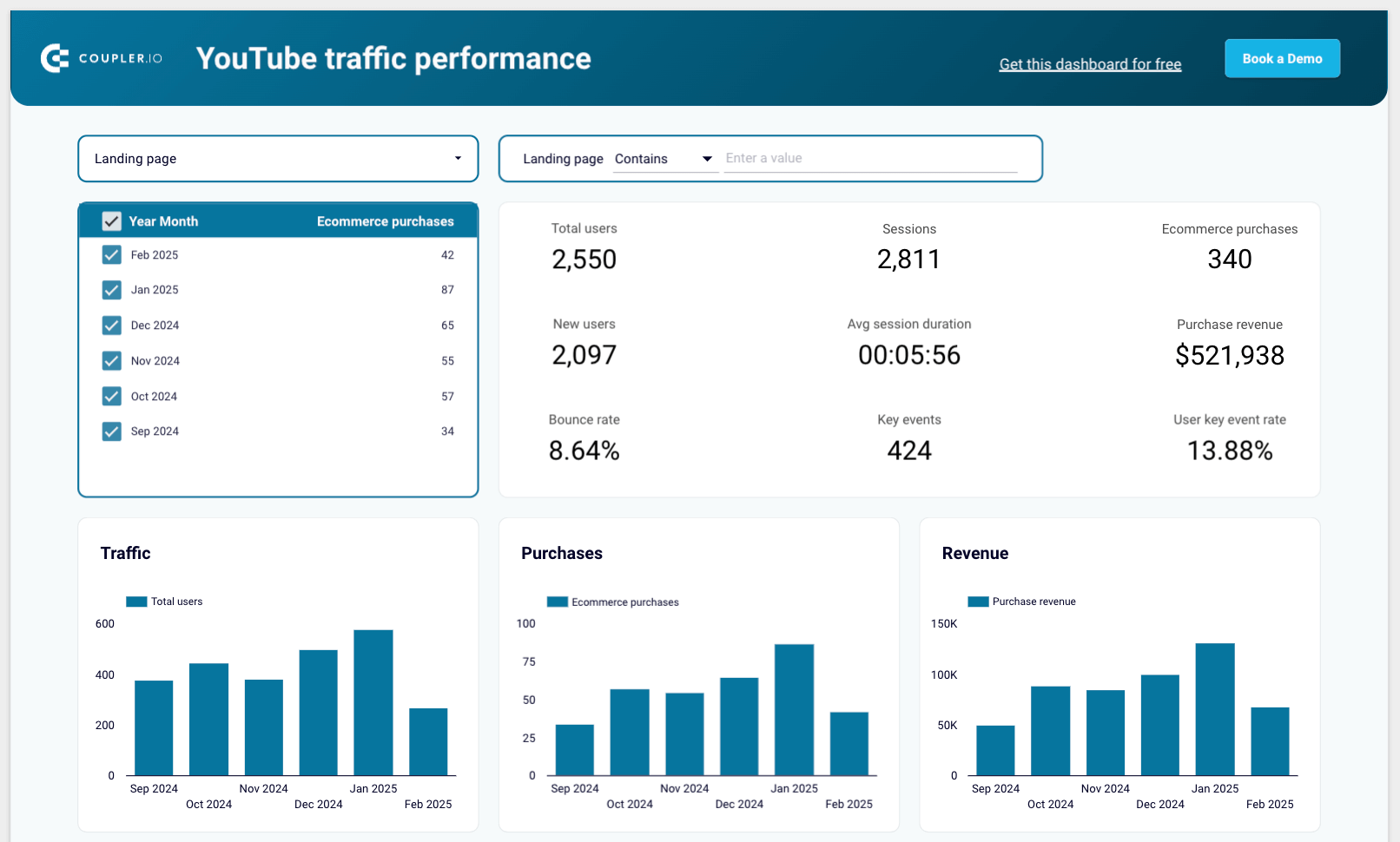Viewport: 1400px width, 842px height.
Task: Click the Total users metric value
Action: [x=584, y=259]
